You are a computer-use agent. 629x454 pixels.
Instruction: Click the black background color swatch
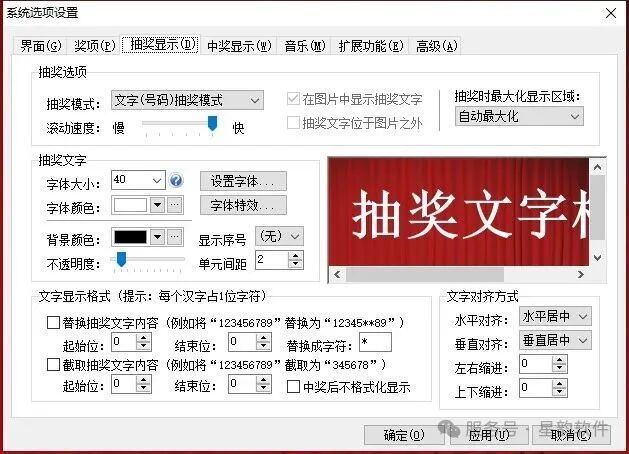pos(130,237)
